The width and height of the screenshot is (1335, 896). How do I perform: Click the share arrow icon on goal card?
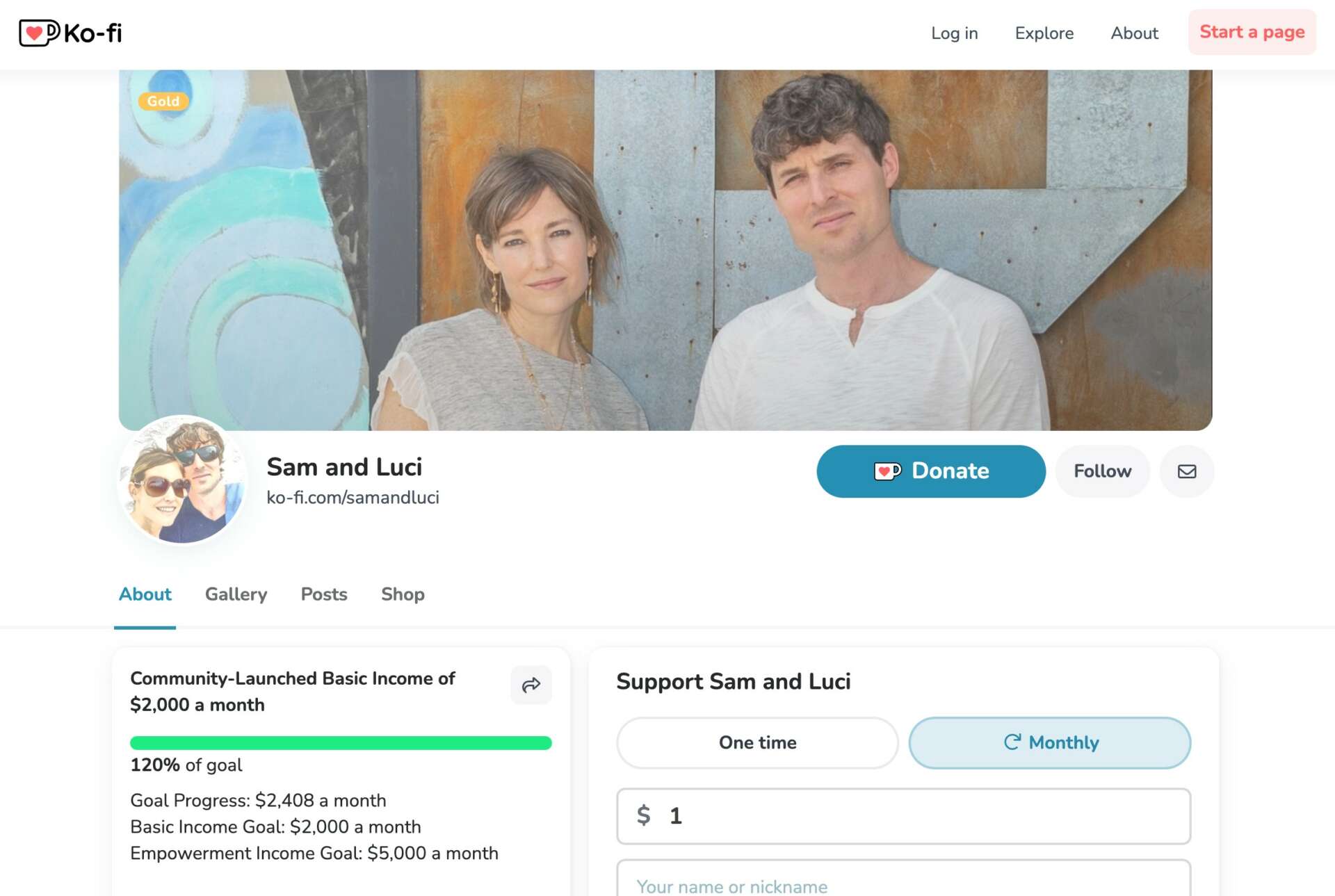pos(531,685)
